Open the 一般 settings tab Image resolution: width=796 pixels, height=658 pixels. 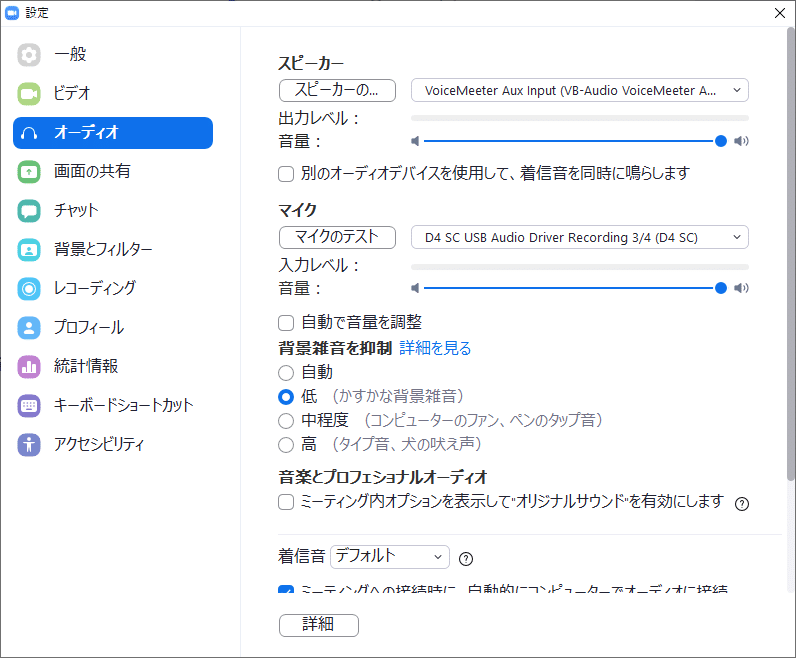[113, 55]
